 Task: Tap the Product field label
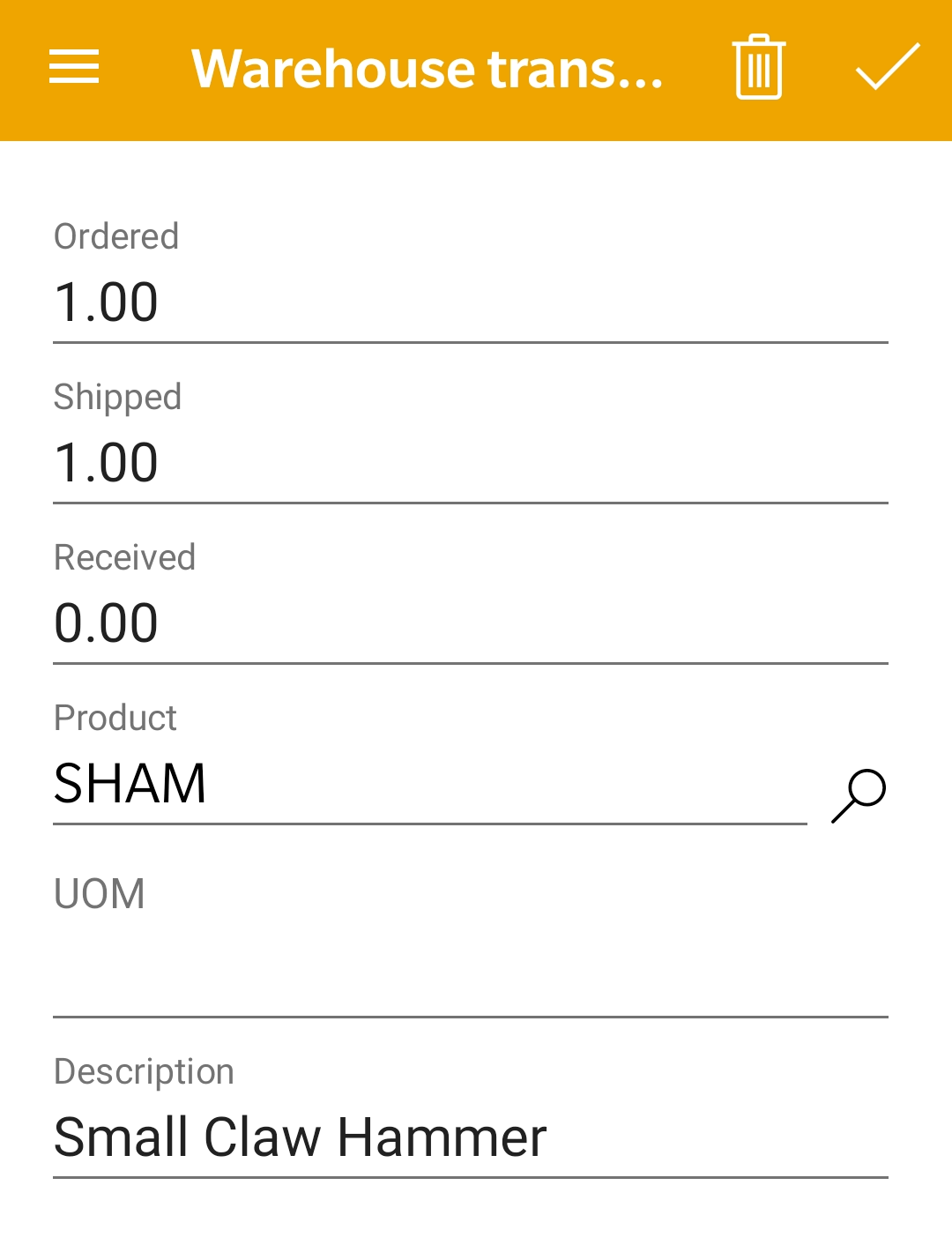pyautogui.click(x=115, y=718)
